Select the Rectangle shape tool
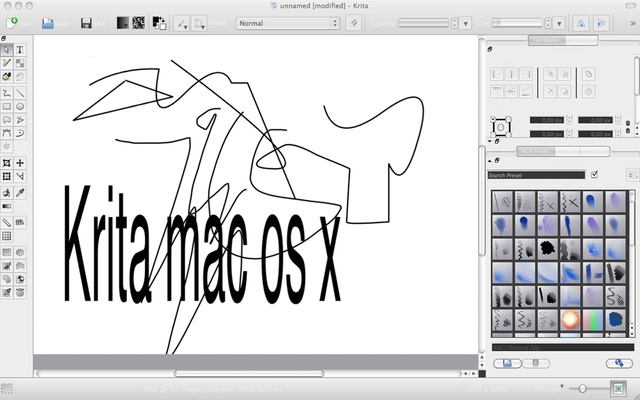The image size is (640, 400). 7,107
